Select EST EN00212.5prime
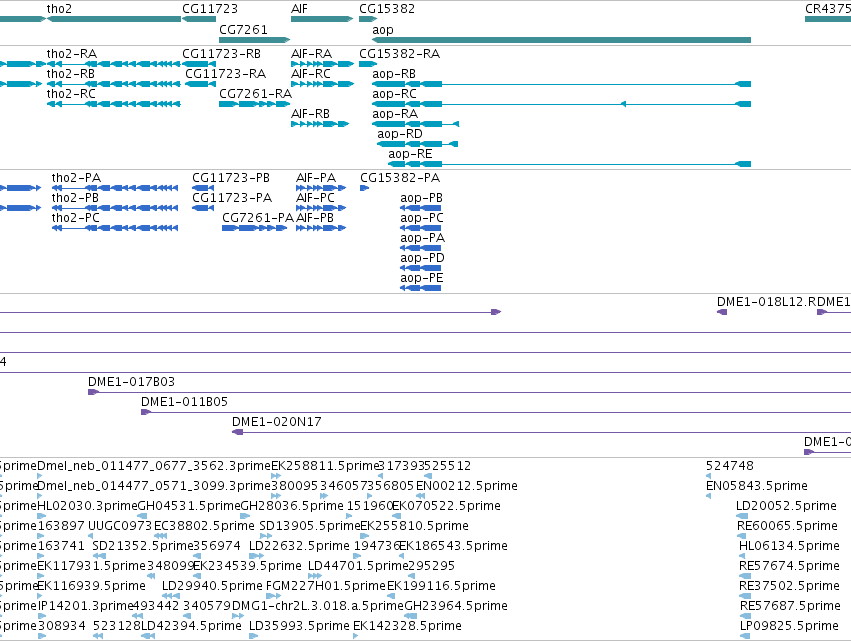Screen dimensions: 851x641 [x=467, y=486]
